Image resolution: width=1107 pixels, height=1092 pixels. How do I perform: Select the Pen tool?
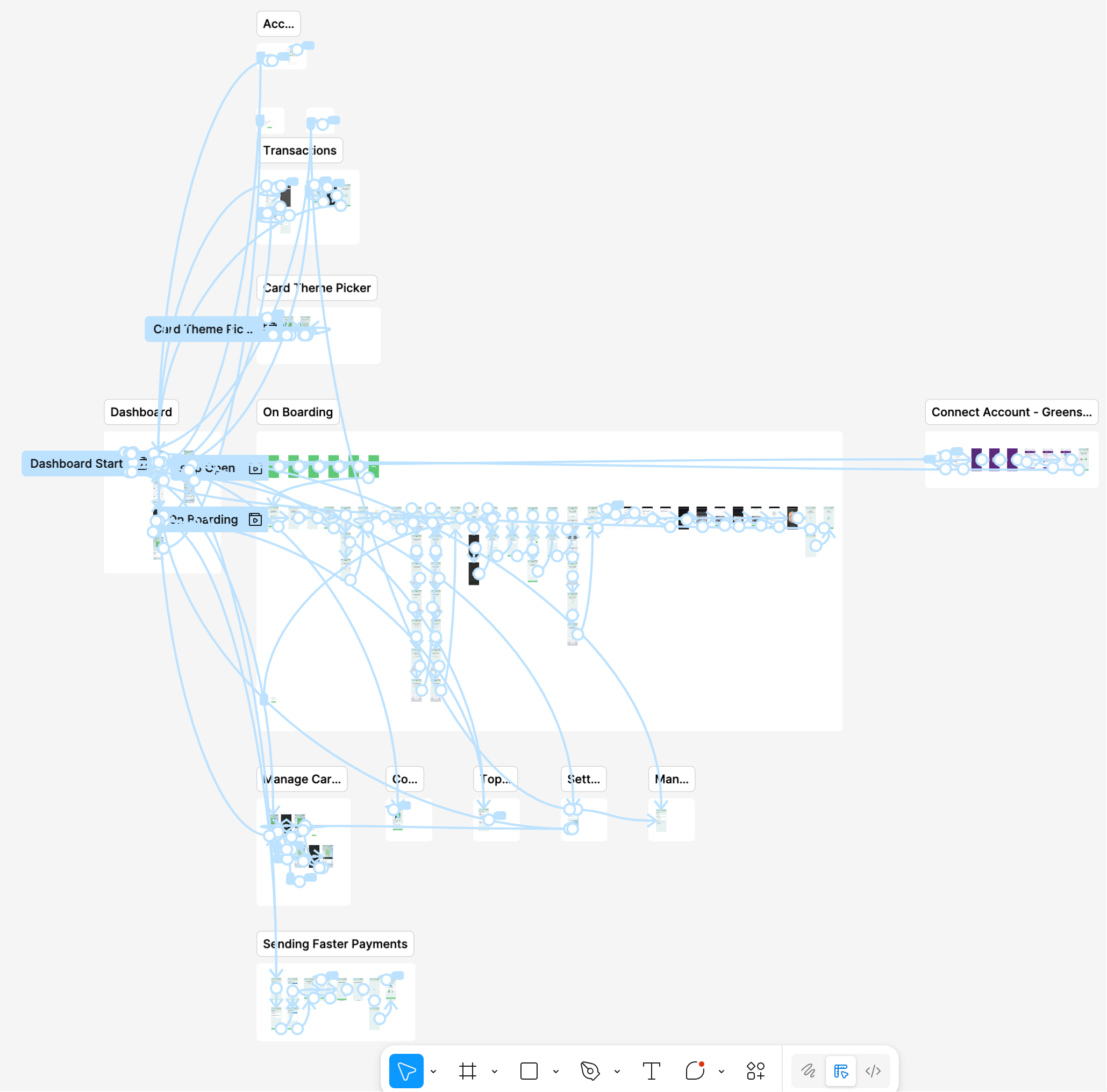click(x=590, y=1070)
